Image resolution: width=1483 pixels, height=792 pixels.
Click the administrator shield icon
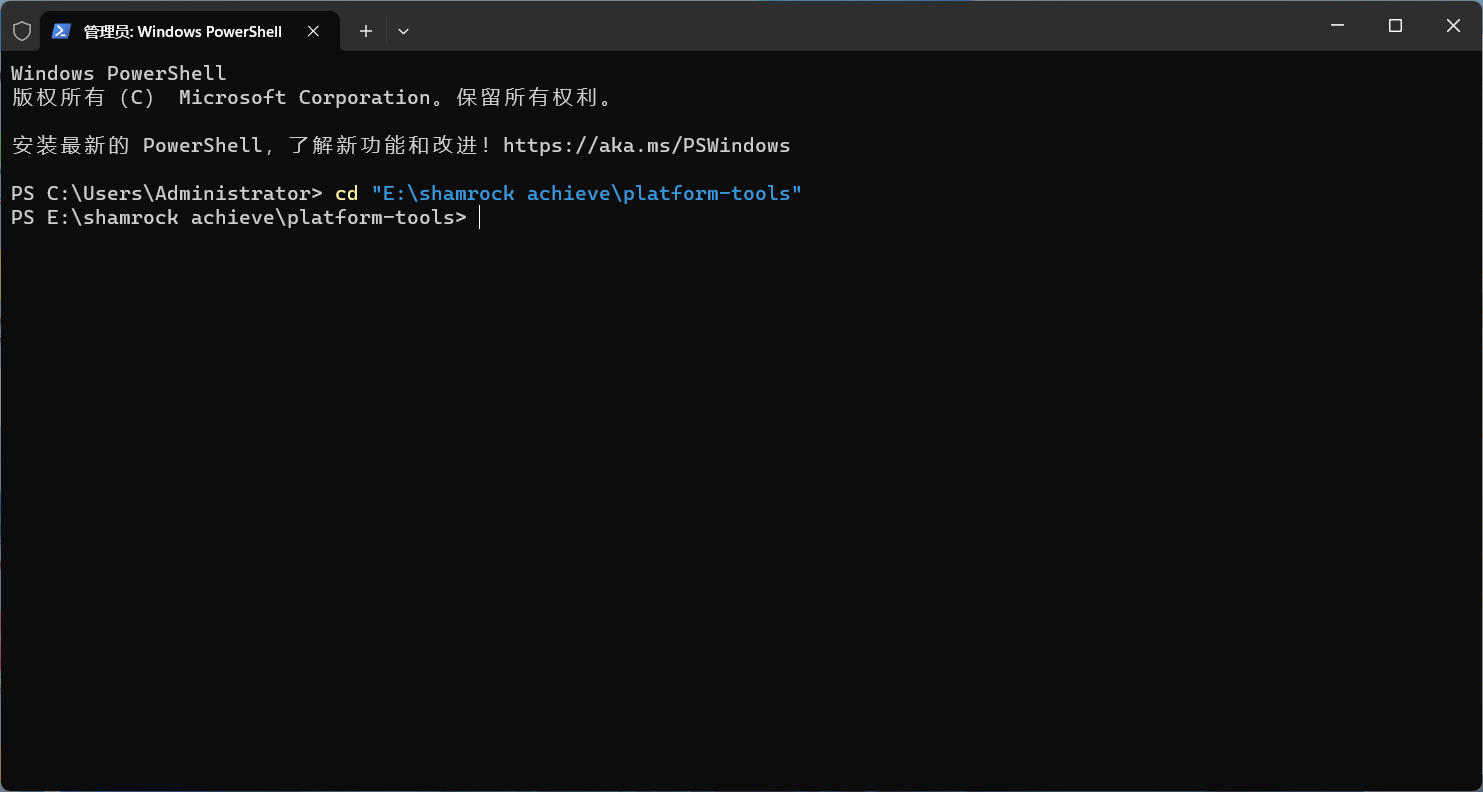pos(22,31)
